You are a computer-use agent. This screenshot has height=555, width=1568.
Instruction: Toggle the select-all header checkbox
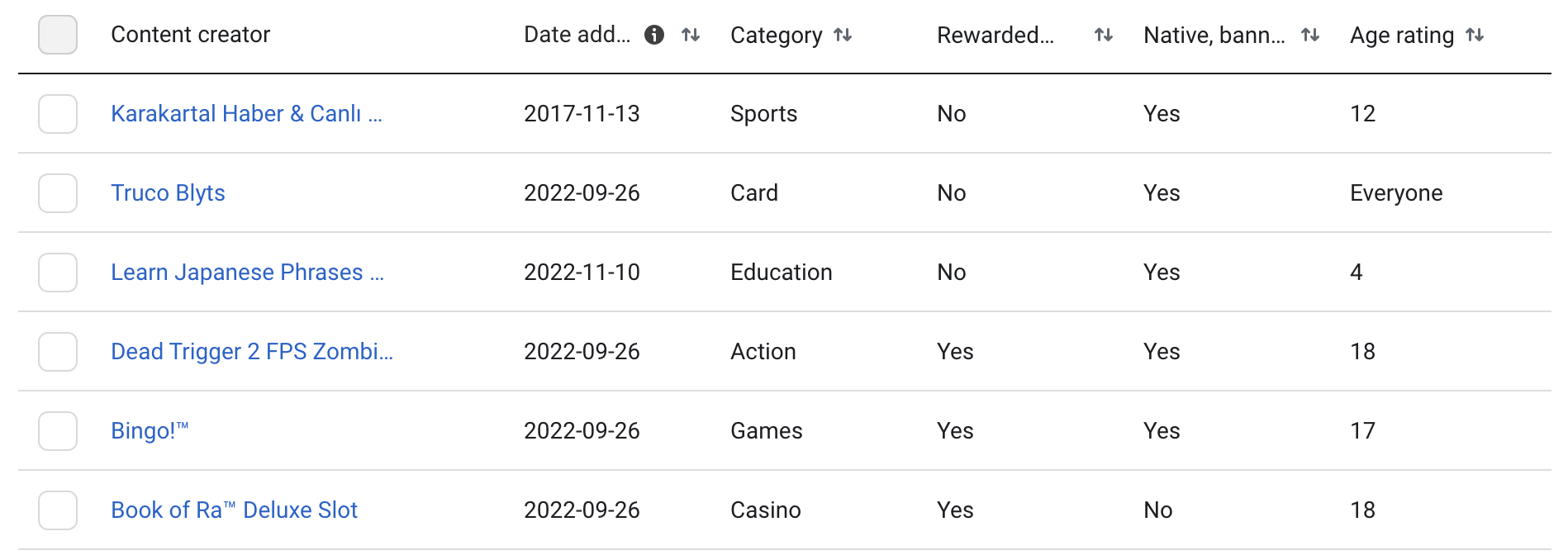[x=58, y=35]
